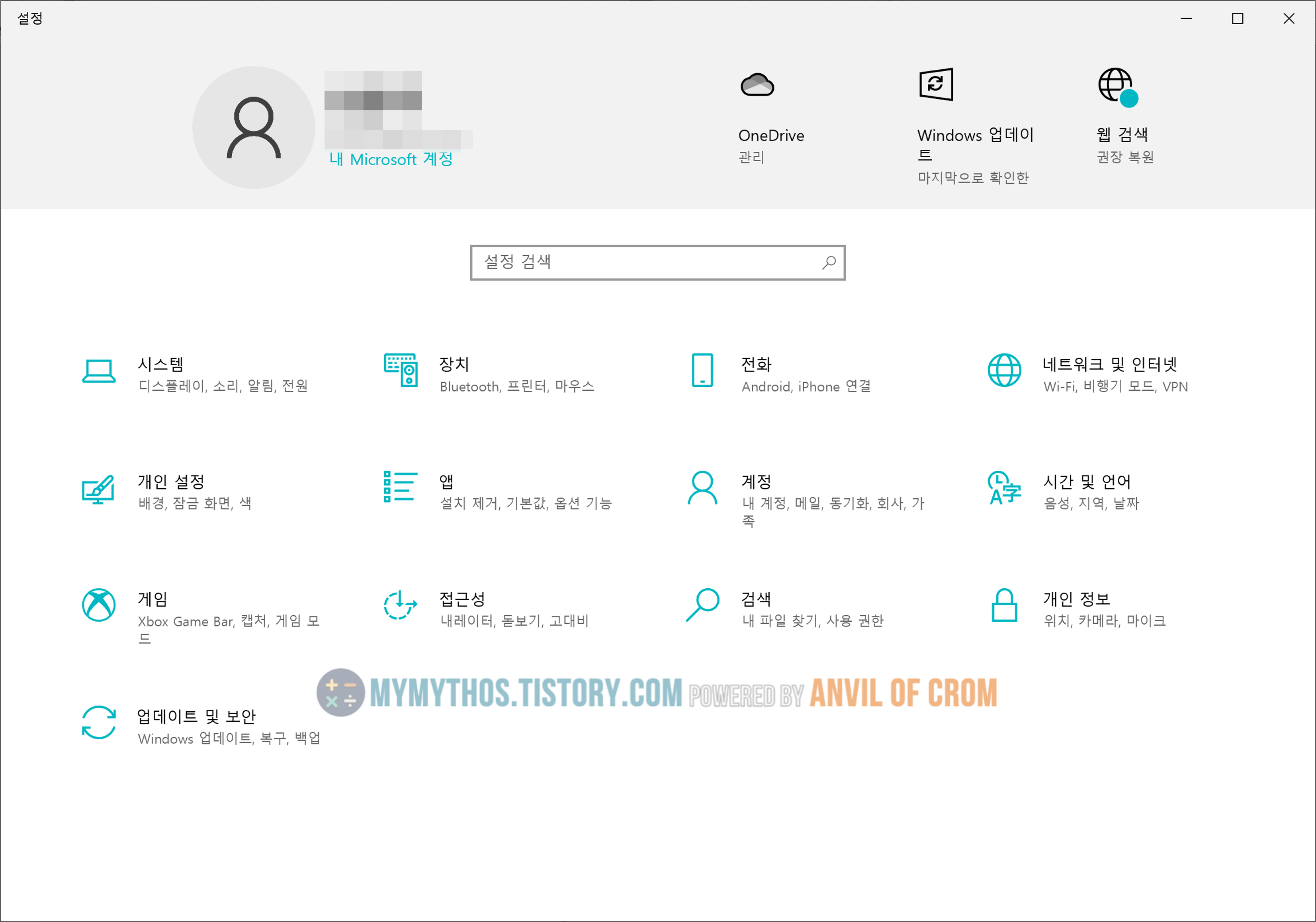Open the Search (검색) settings category

coord(756,599)
